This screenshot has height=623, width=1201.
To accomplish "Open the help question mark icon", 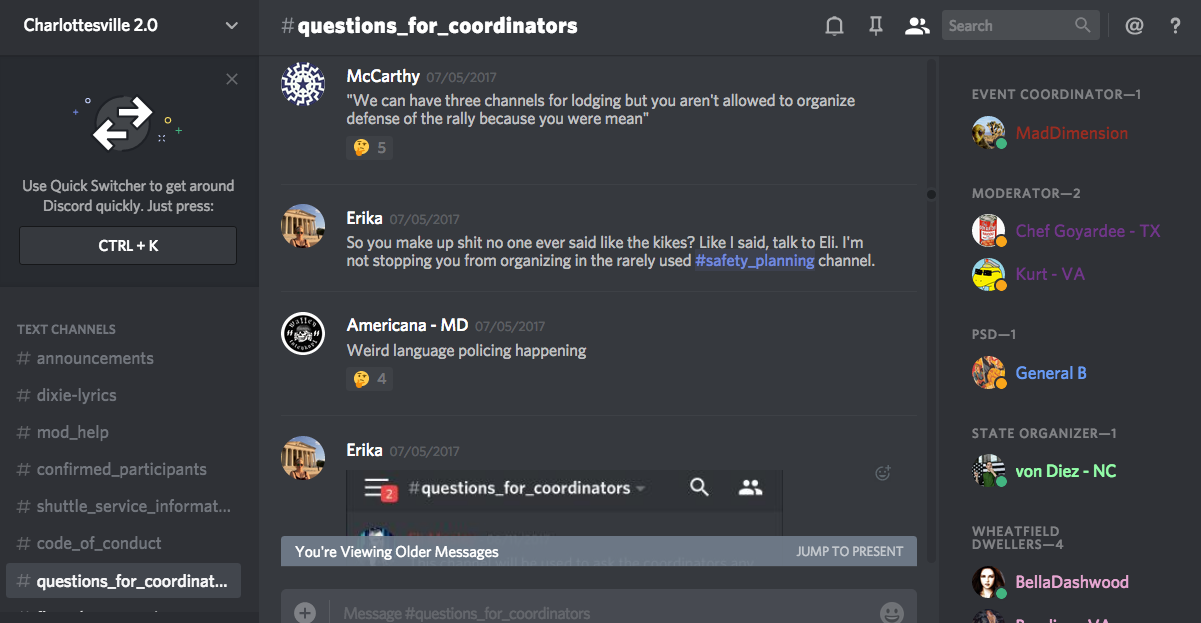I will pos(1175,27).
